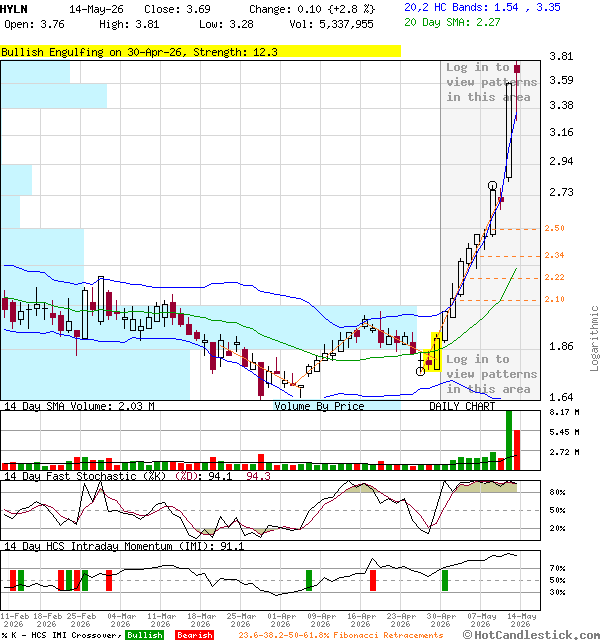
Task: Click the circled high marker near 07-May
Action: point(493,186)
